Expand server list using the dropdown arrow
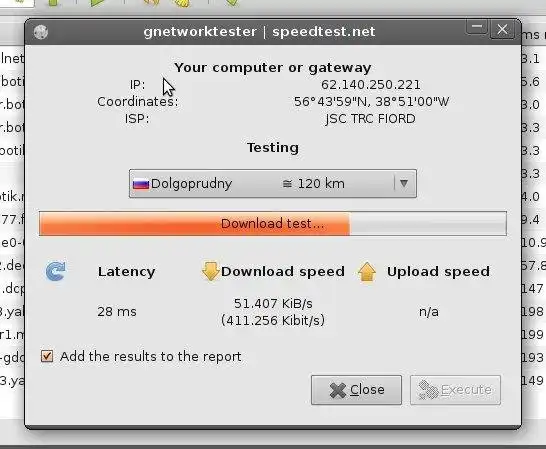 404,183
